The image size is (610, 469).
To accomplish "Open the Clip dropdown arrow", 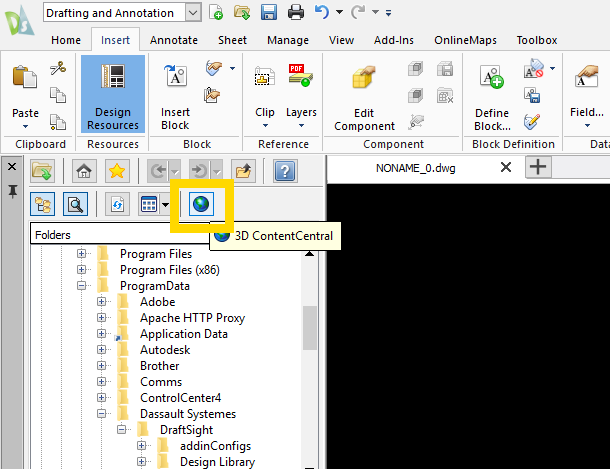I will [265, 126].
